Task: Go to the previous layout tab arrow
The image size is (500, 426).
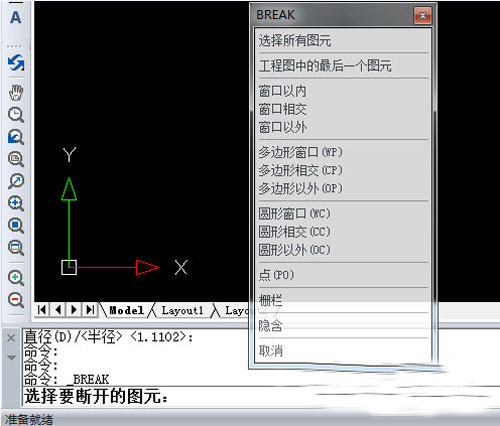Action: (x=58, y=310)
